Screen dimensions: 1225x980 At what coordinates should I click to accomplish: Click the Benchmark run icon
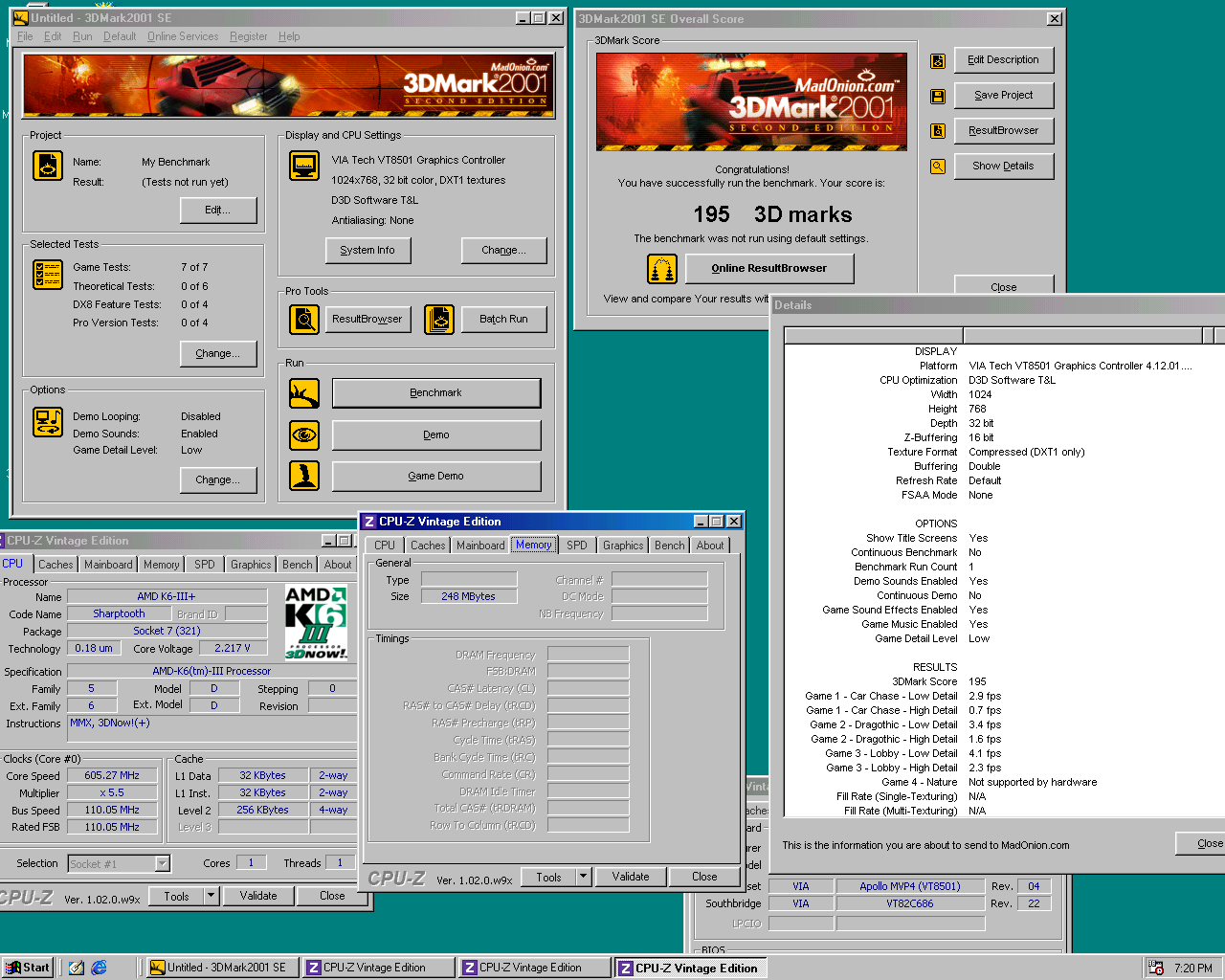(304, 392)
